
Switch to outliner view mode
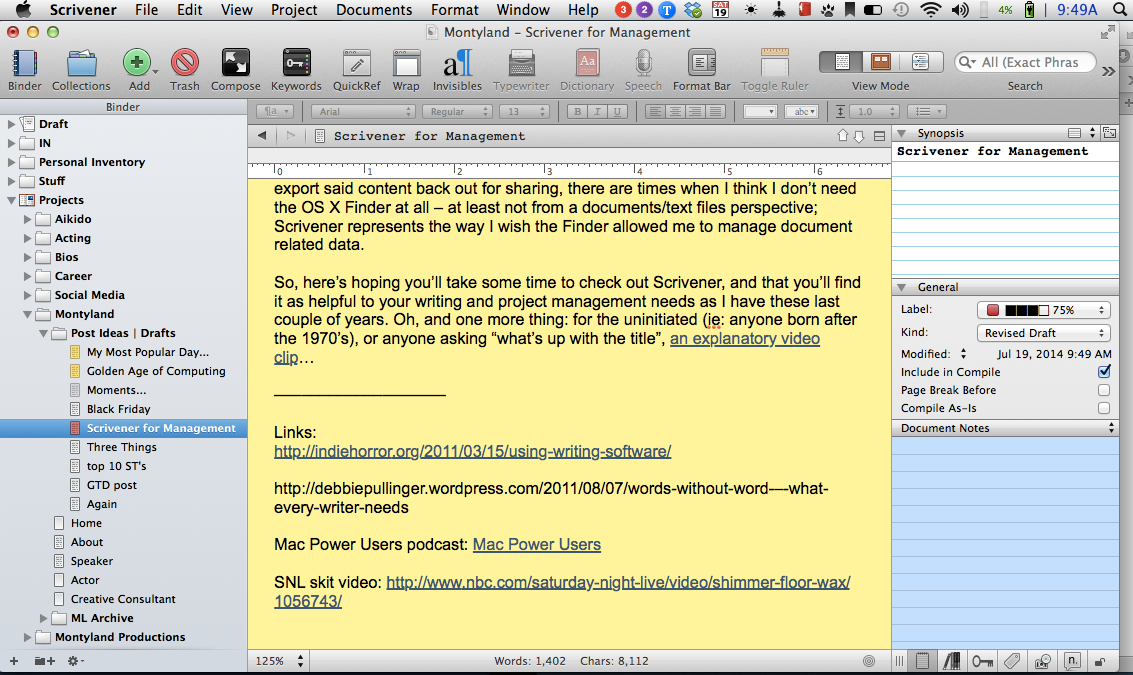920,62
